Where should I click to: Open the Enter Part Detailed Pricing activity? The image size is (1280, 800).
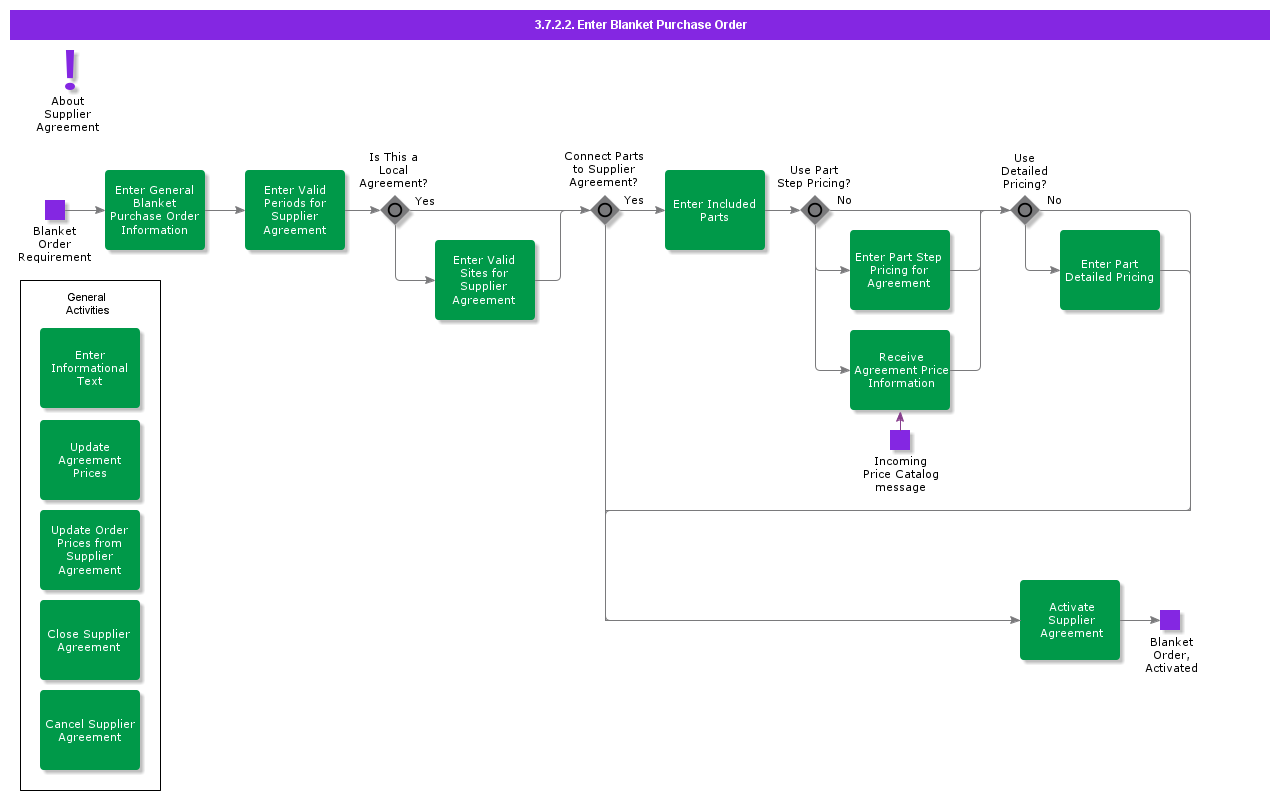pyautogui.click(x=1110, y=270)
